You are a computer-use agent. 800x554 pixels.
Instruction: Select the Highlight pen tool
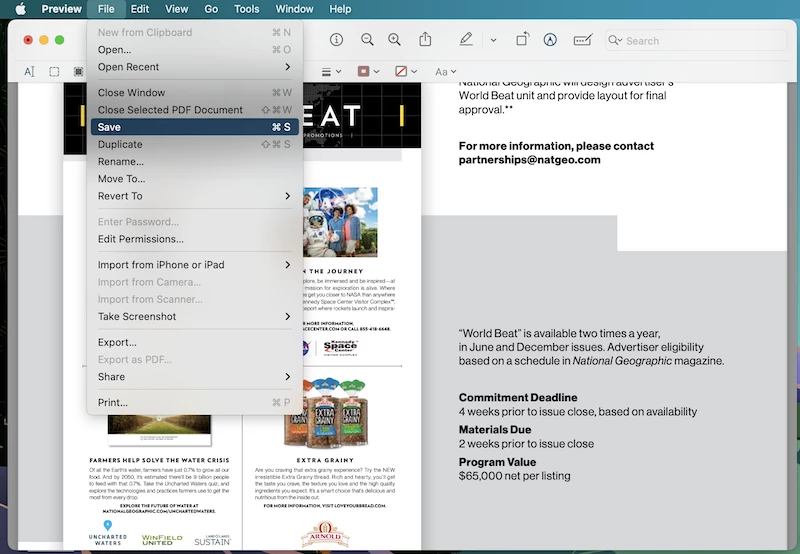tap(466, 39)
